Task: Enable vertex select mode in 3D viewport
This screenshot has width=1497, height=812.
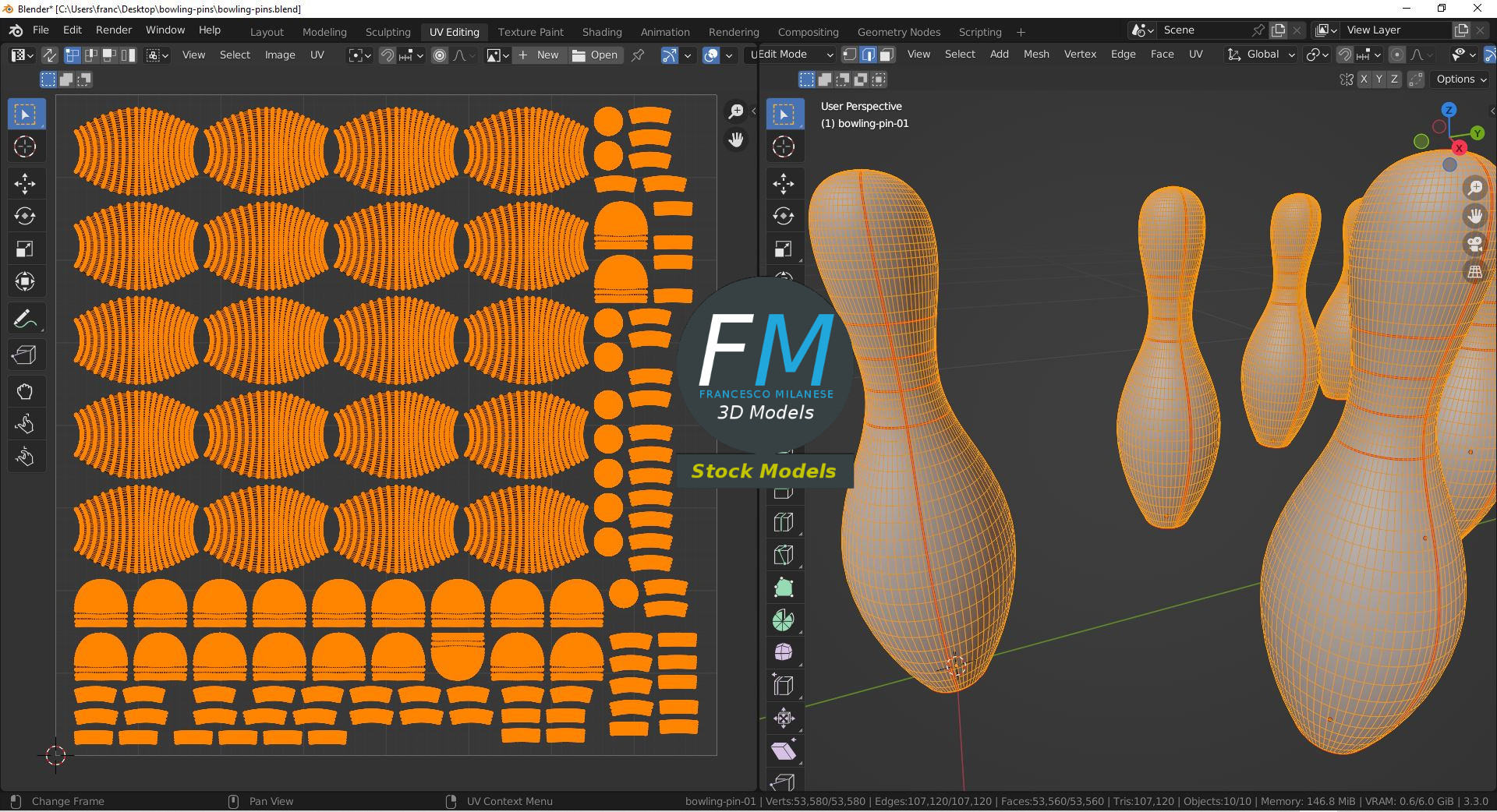Action: point(850,55)
